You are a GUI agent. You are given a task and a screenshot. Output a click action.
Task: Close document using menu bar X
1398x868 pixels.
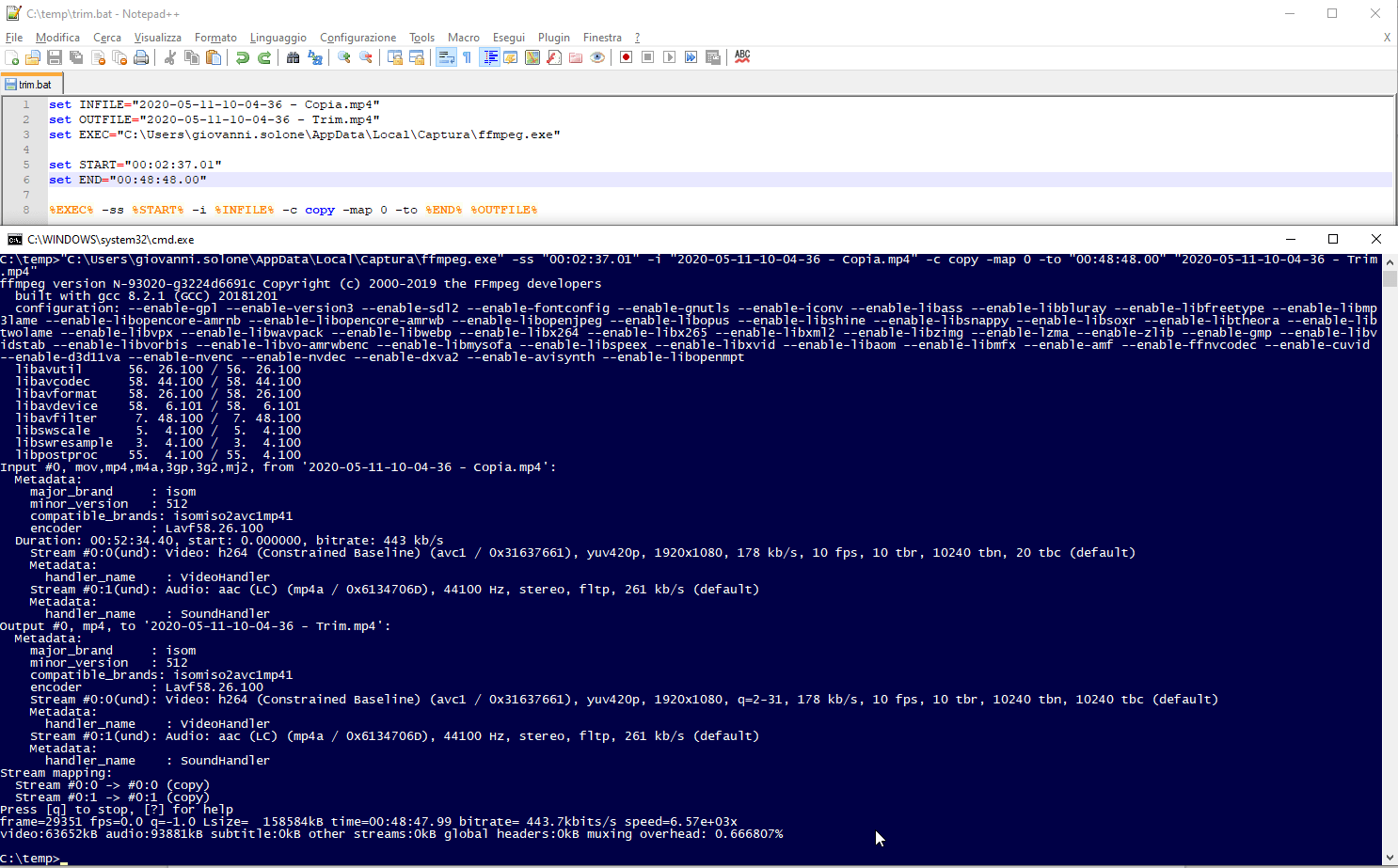1387,38
